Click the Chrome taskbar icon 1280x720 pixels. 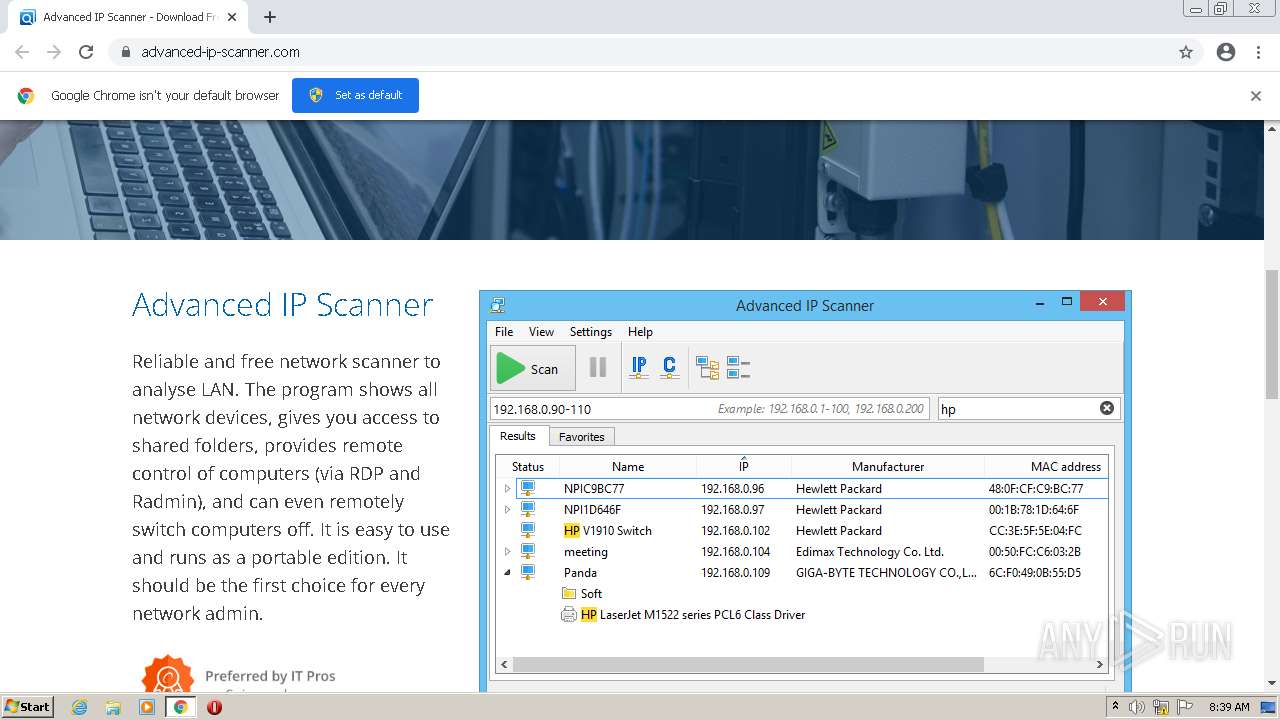click(180, 707)
